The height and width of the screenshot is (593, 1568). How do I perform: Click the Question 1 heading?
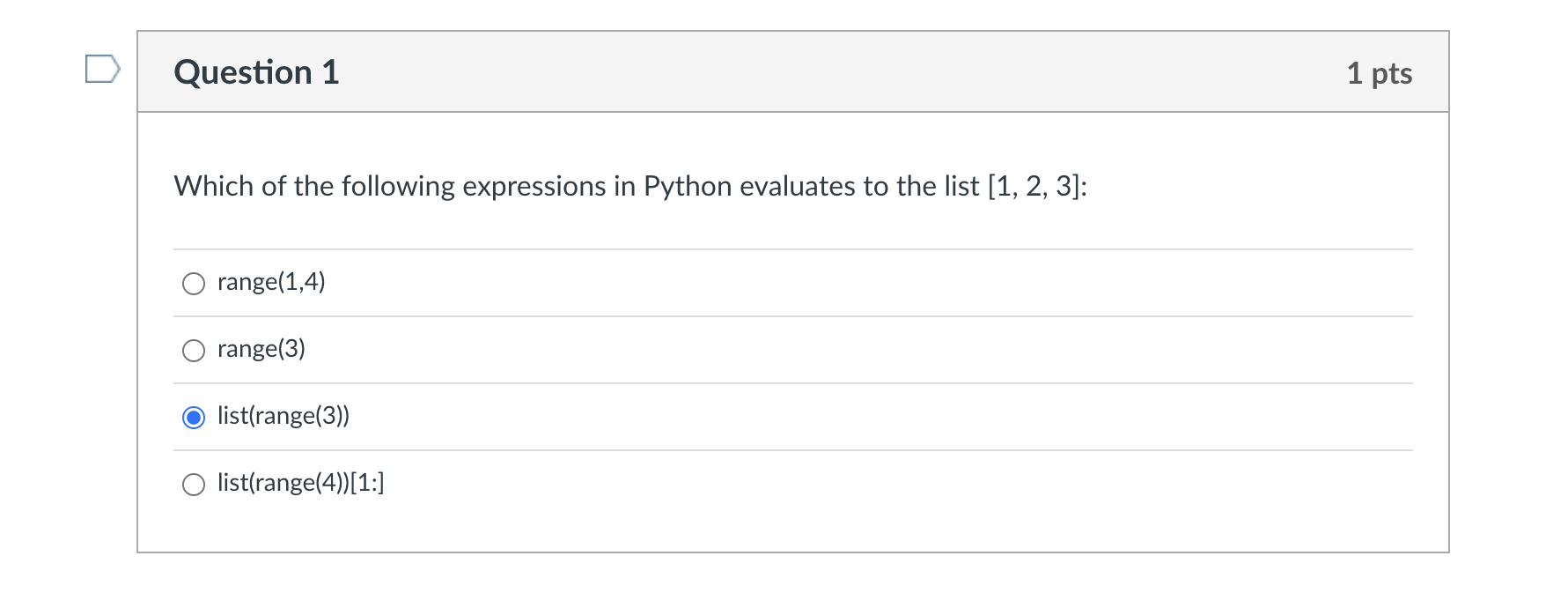click(256, 72)
